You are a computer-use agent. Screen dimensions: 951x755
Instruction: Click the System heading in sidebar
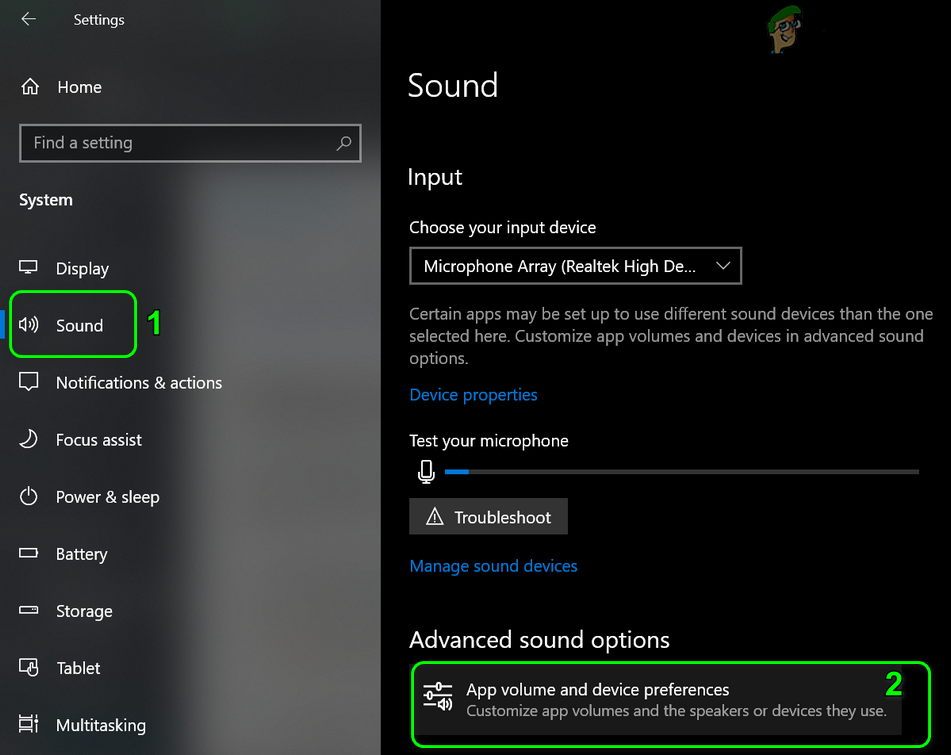pyautogui.click(x=45, y=200)
